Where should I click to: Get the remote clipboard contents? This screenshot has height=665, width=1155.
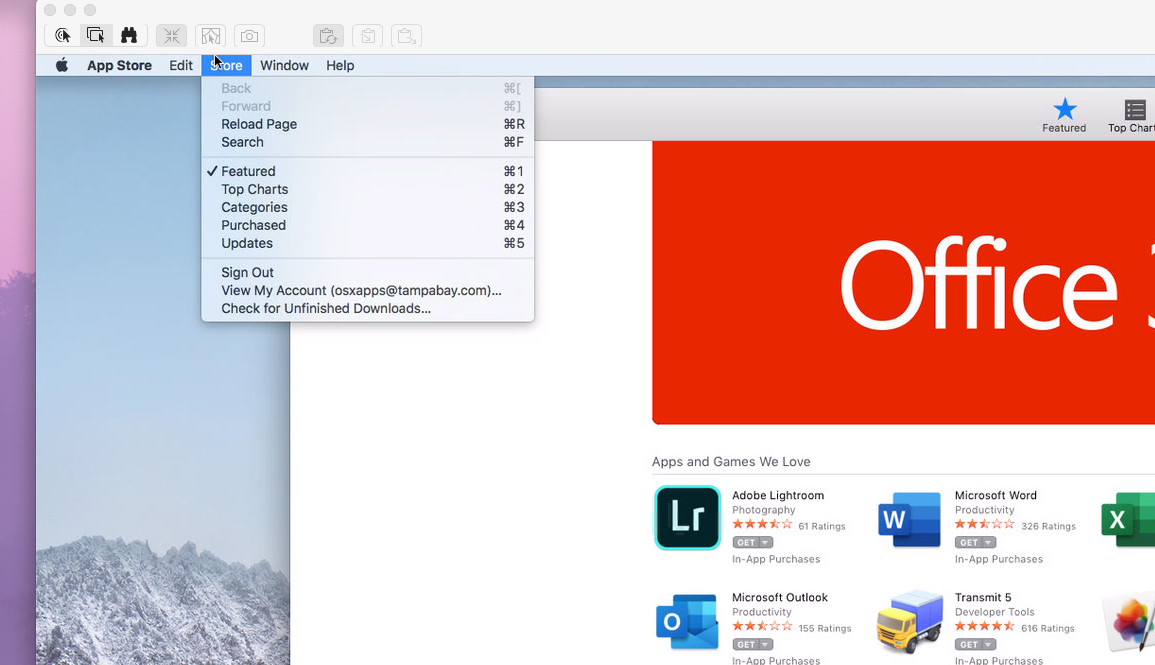pyautogui.click(x=368, y=35)
